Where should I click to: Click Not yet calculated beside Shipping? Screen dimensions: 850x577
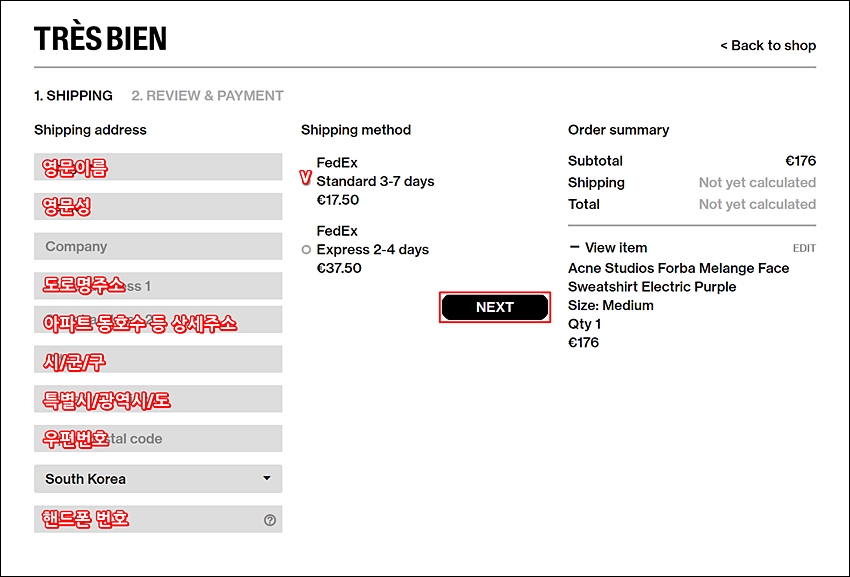click(757, 183)
